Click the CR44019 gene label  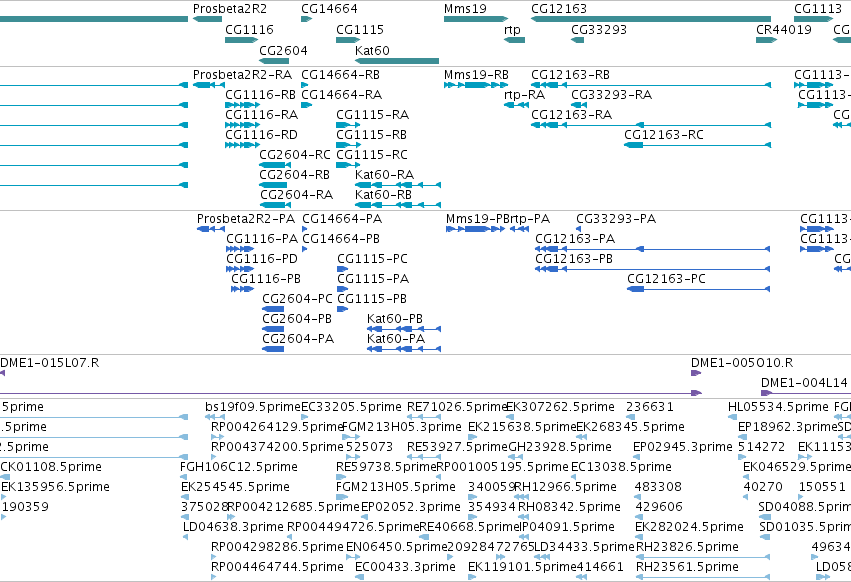point(784,29)
